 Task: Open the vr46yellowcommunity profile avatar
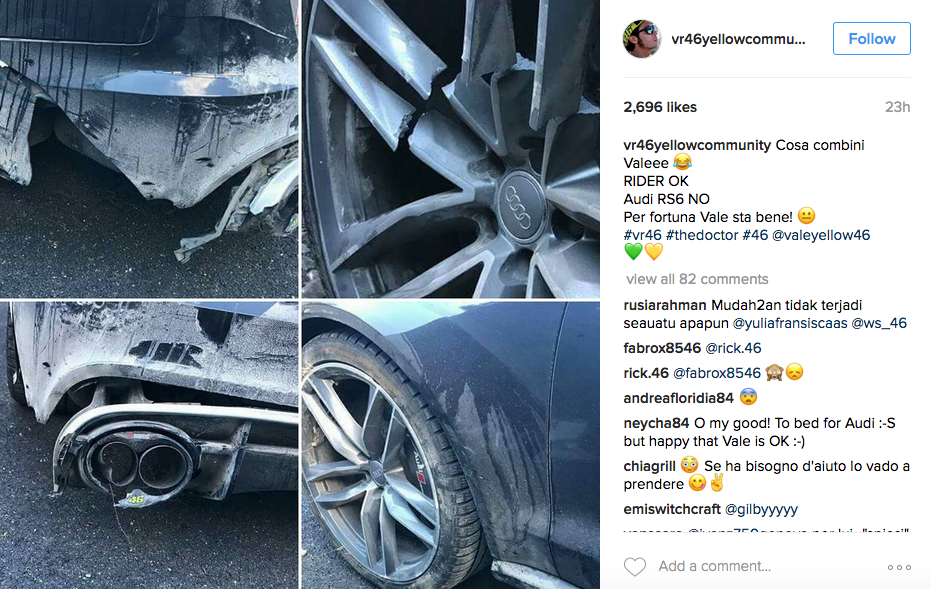tap(642, 39)
